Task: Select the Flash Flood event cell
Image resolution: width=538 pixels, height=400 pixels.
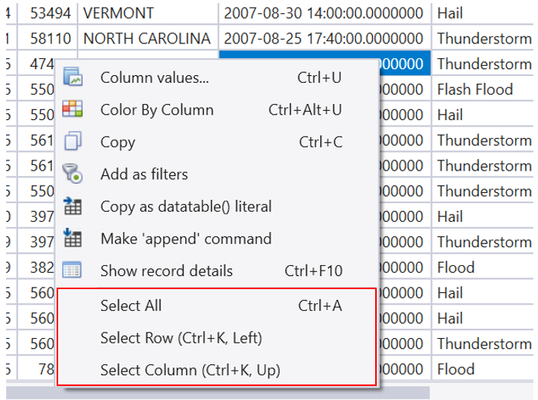Action: click(x=482, y=89)
